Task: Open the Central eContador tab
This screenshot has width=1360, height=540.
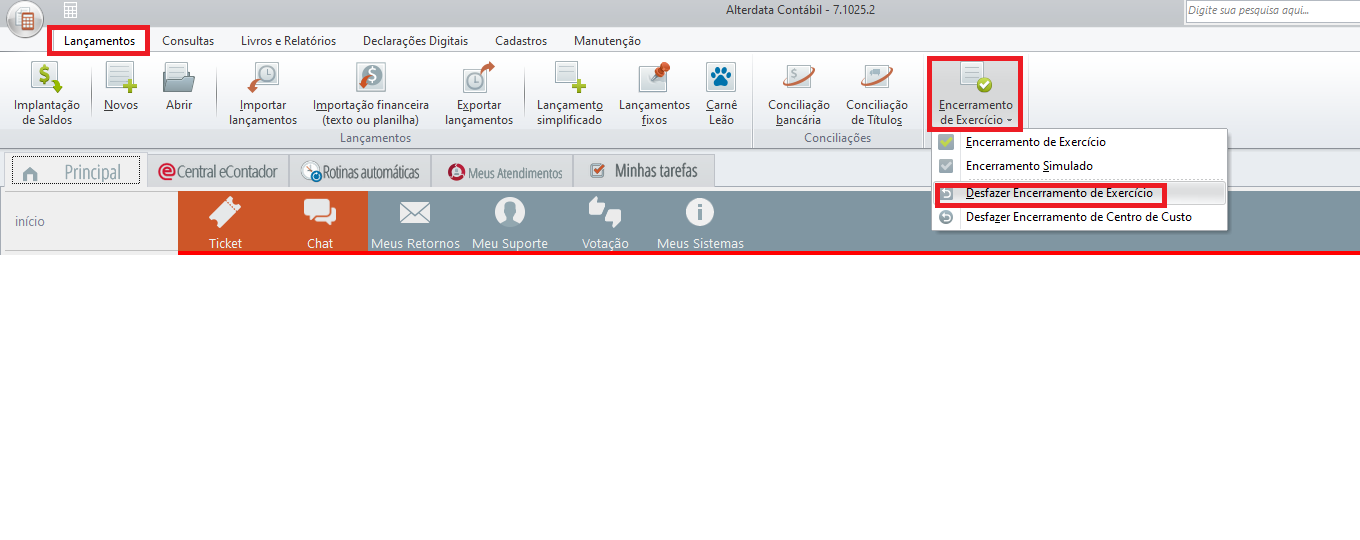Action: 218,172
